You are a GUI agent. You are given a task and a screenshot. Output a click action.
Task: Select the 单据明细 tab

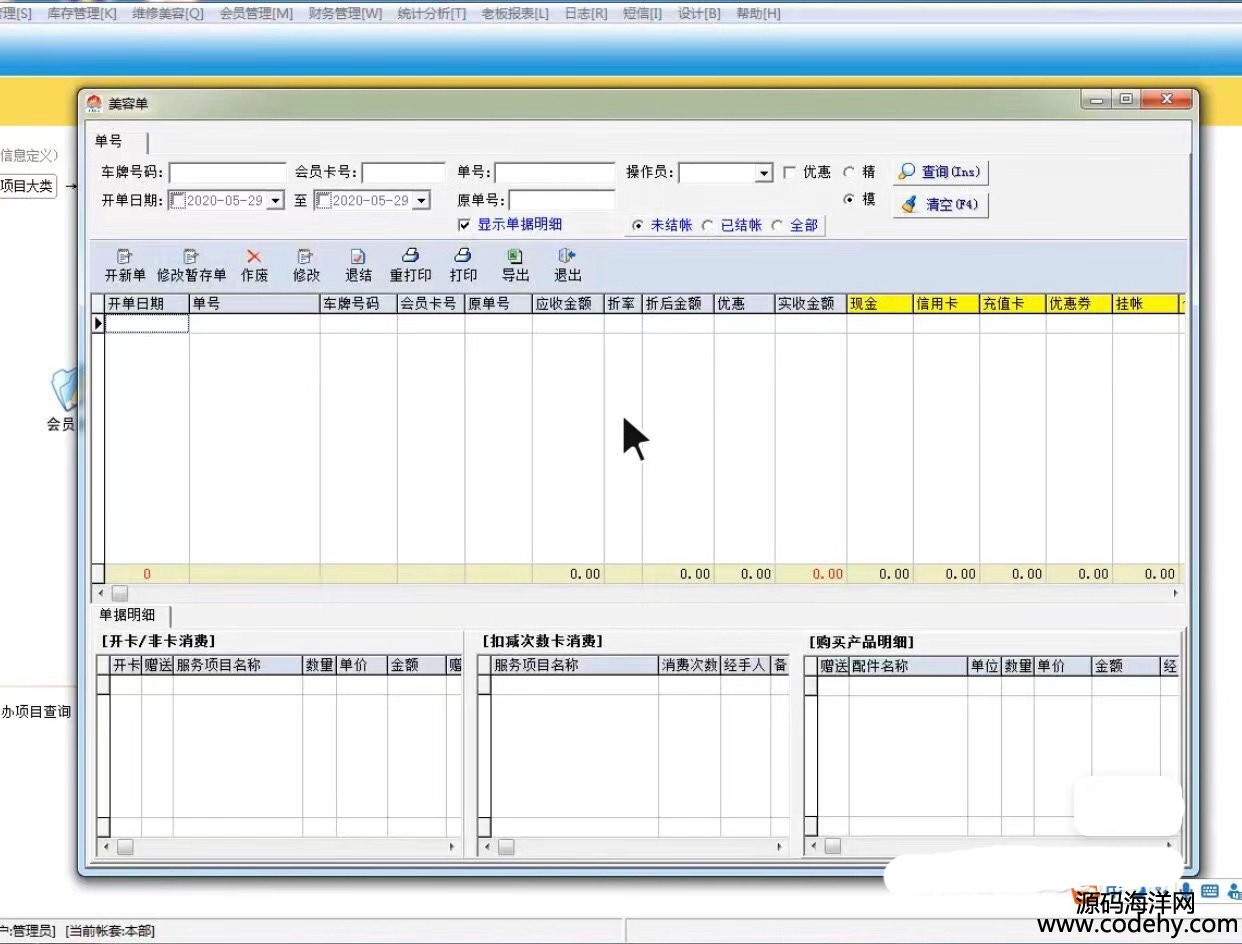127,614
